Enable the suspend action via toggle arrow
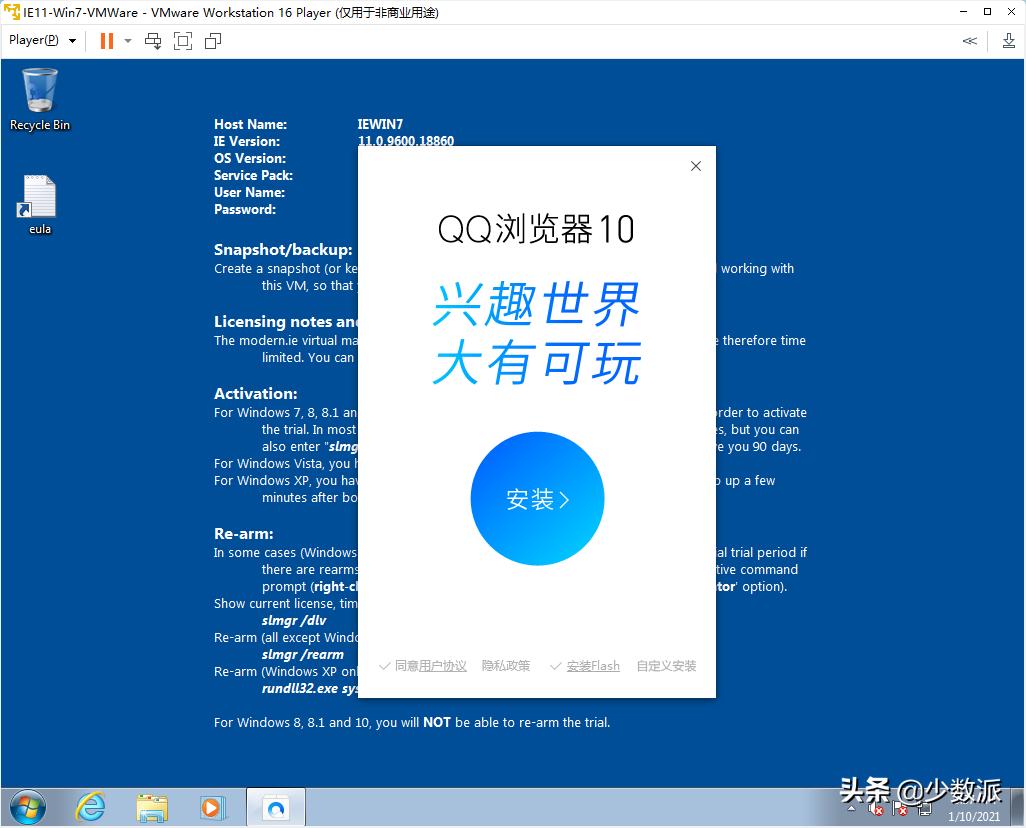1026x828 pixels. coord(126,41)
